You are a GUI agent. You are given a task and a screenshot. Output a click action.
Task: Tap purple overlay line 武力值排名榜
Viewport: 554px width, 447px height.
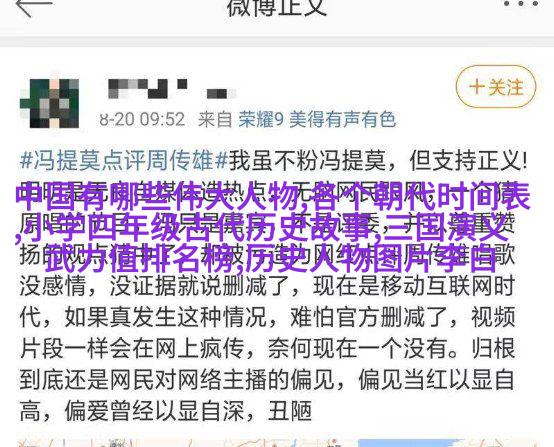(142, 259)
